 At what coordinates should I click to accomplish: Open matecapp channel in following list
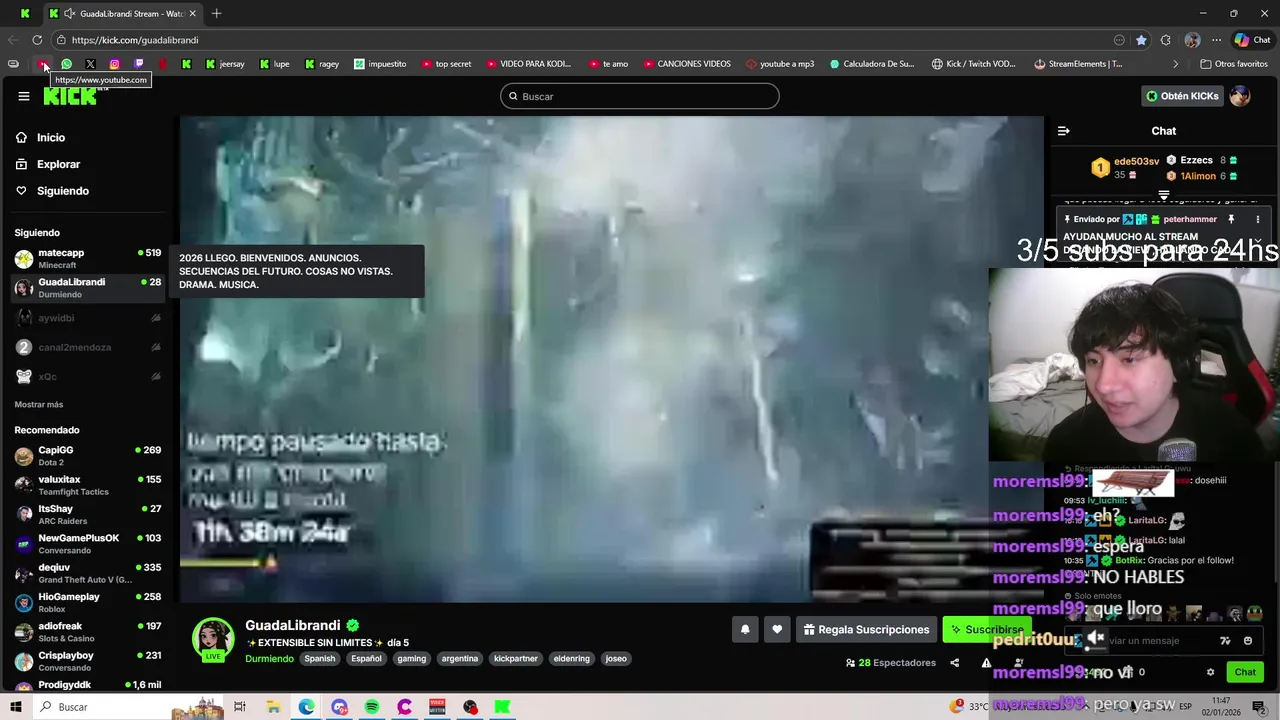pos(88,258)
